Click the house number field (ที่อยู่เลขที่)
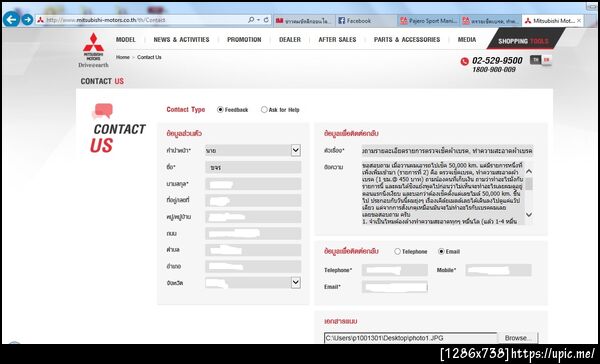 [253, 200]
